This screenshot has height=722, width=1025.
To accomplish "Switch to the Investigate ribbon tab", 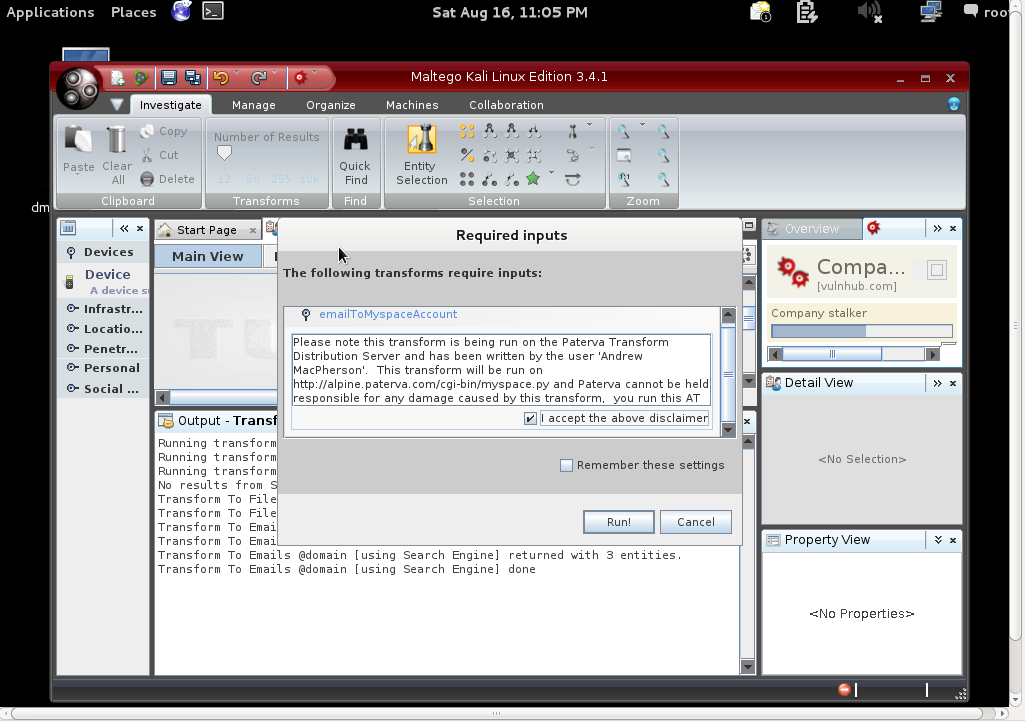I will (x=170, y=105).
